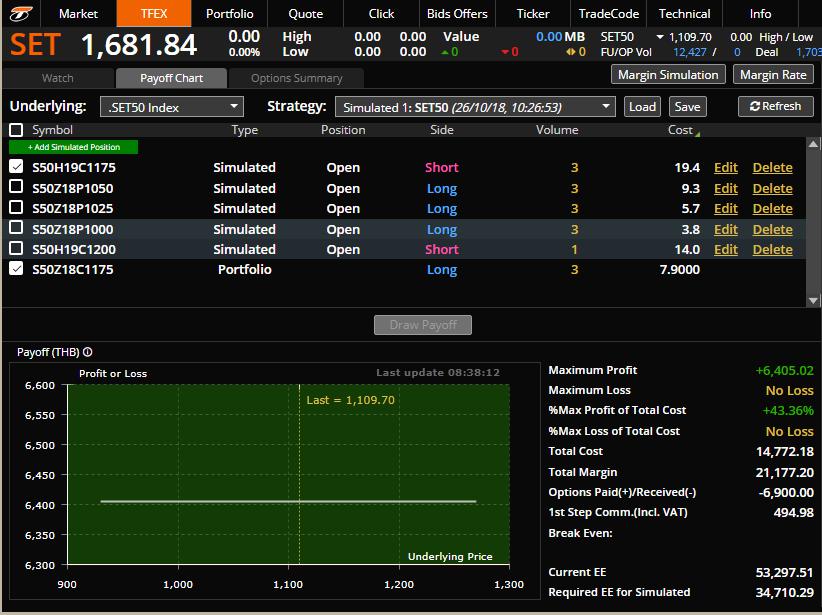Delete the S50H19C1175 position
The image size is (822, 615).
click(x=772, y=167)
